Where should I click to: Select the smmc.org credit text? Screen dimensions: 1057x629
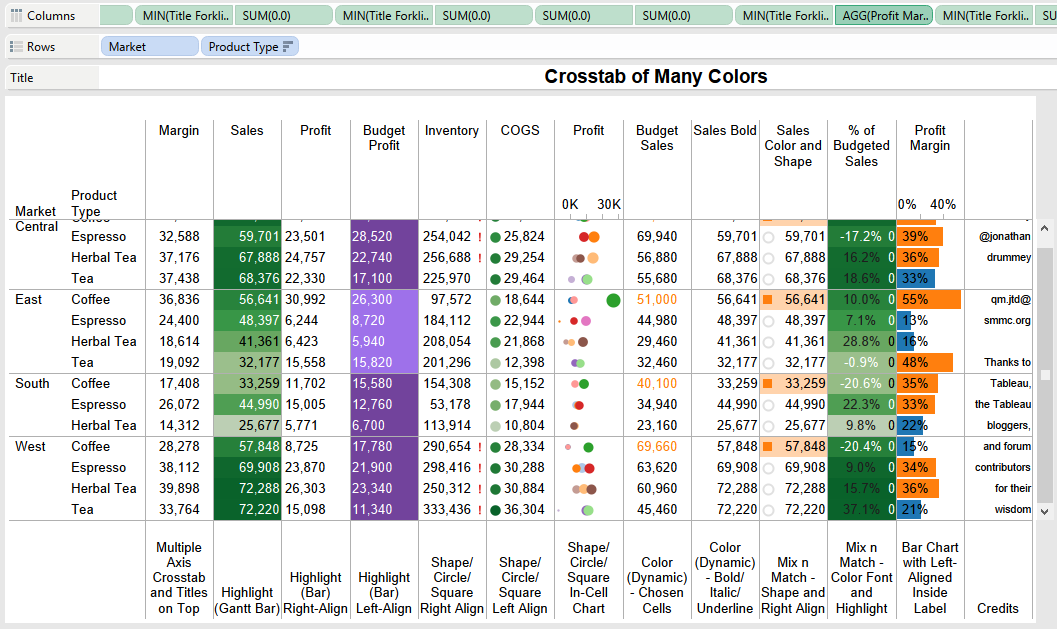pos(1007,320)
